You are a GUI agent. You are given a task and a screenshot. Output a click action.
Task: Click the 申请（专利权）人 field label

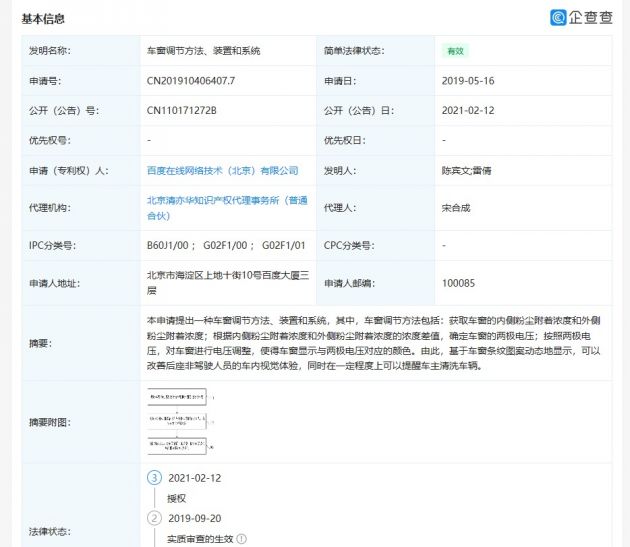(69, 171)
